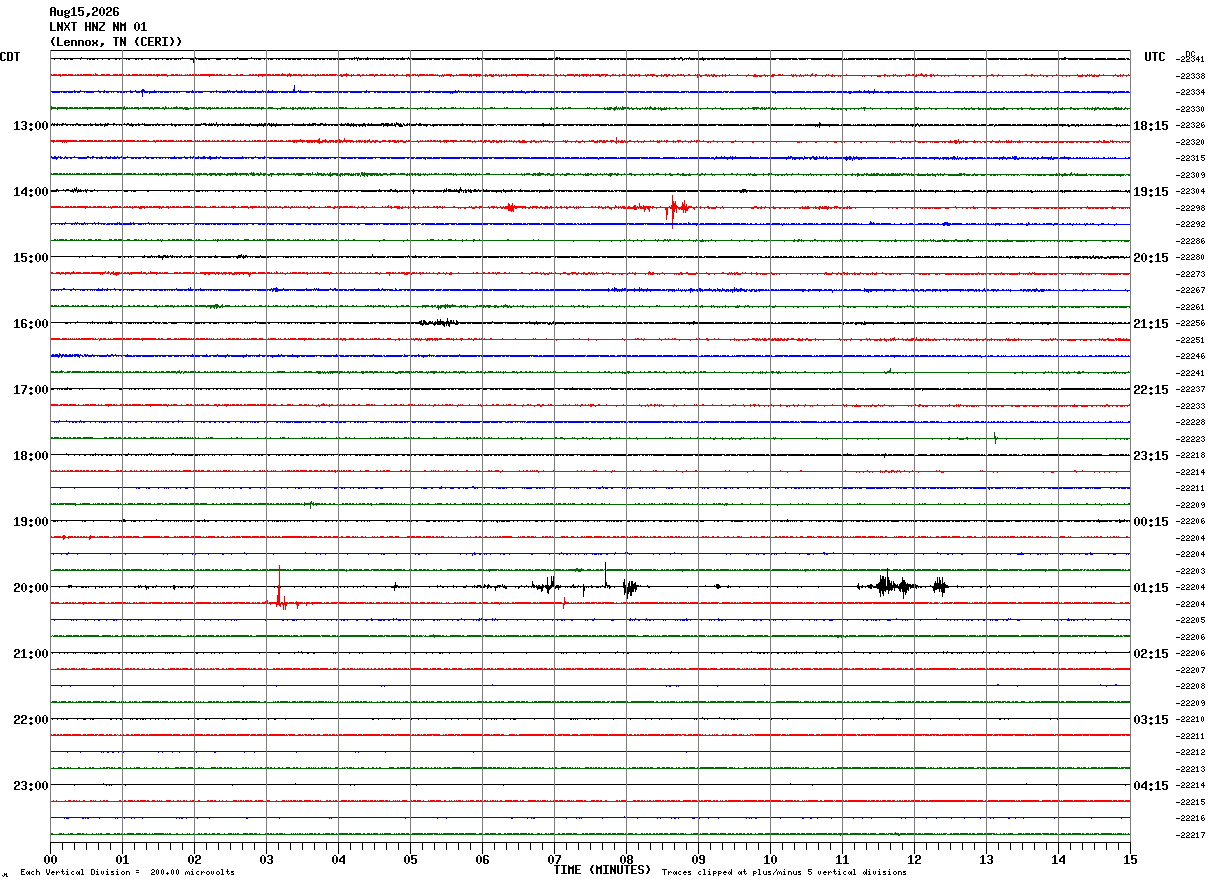Click the green spike near minute 13 on the 17:45 trace
This screenshot has width=1210, height=886.
click(x=995, y=437)
